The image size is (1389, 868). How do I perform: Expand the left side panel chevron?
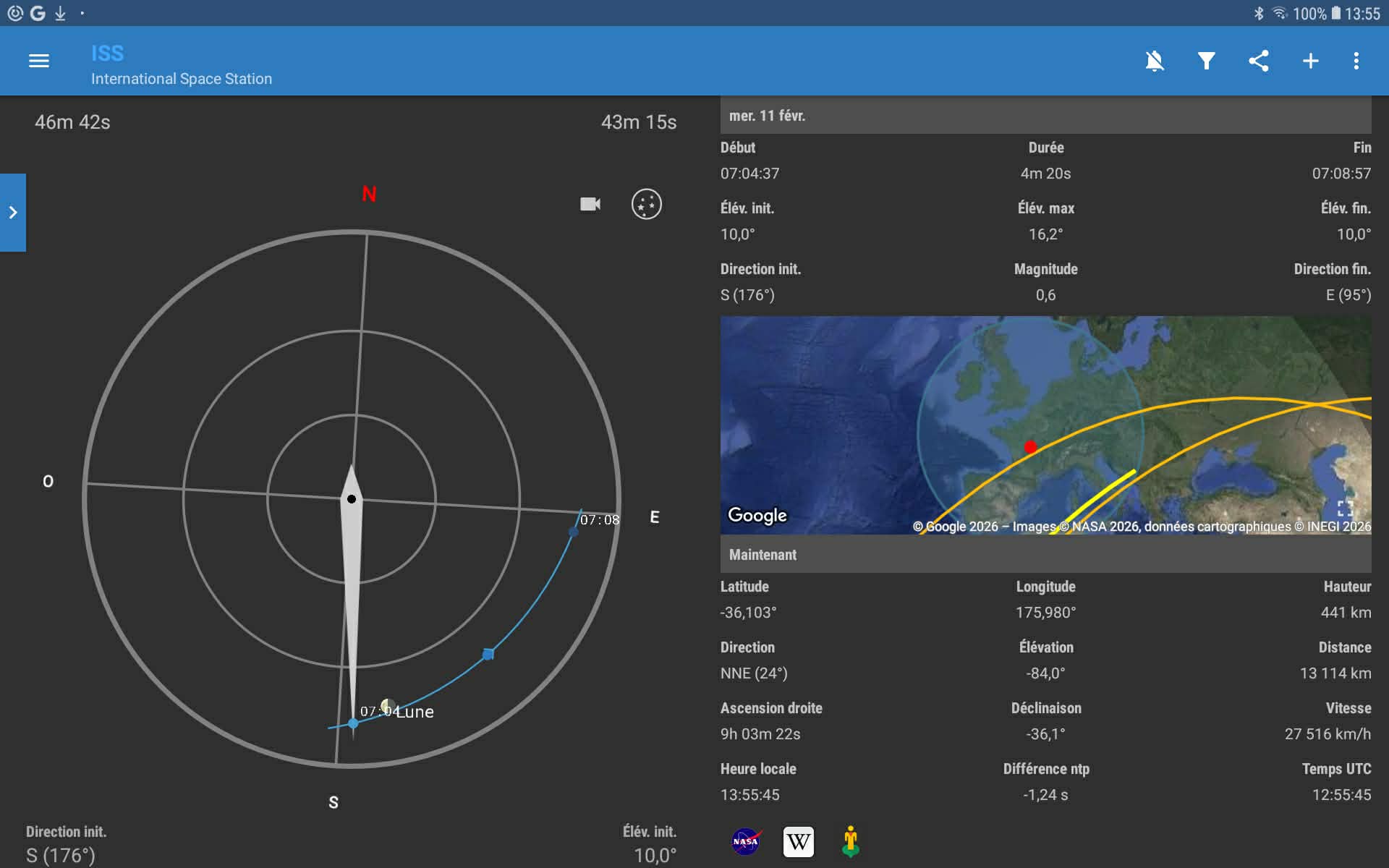(x=13, y=213)
